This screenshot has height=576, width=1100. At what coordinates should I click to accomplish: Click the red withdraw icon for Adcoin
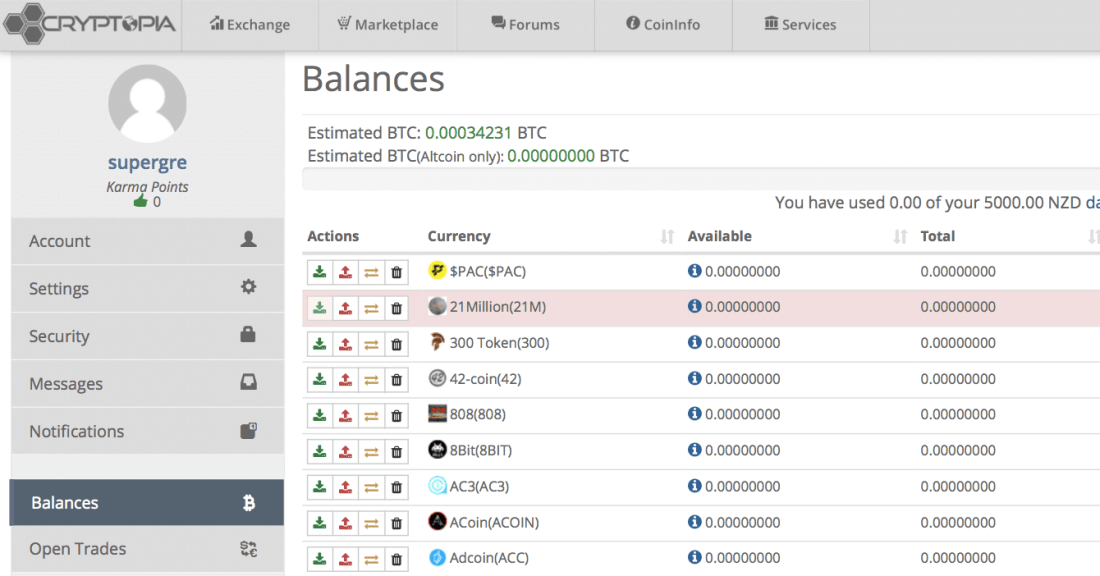pyautogui.click(x=345, y=558)
